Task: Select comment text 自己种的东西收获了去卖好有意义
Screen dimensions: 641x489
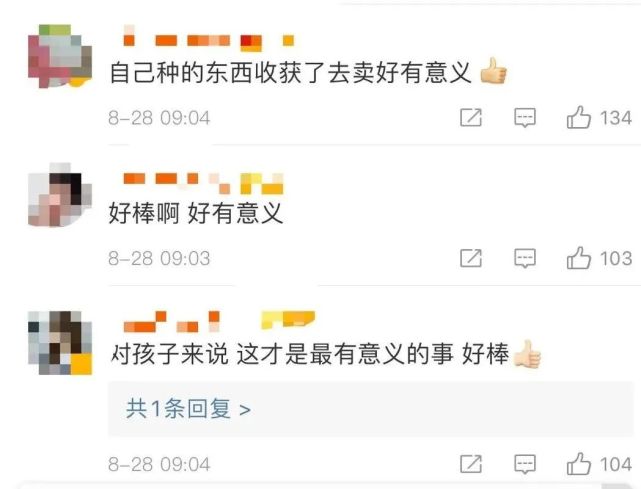Action: tap(291, 73)
